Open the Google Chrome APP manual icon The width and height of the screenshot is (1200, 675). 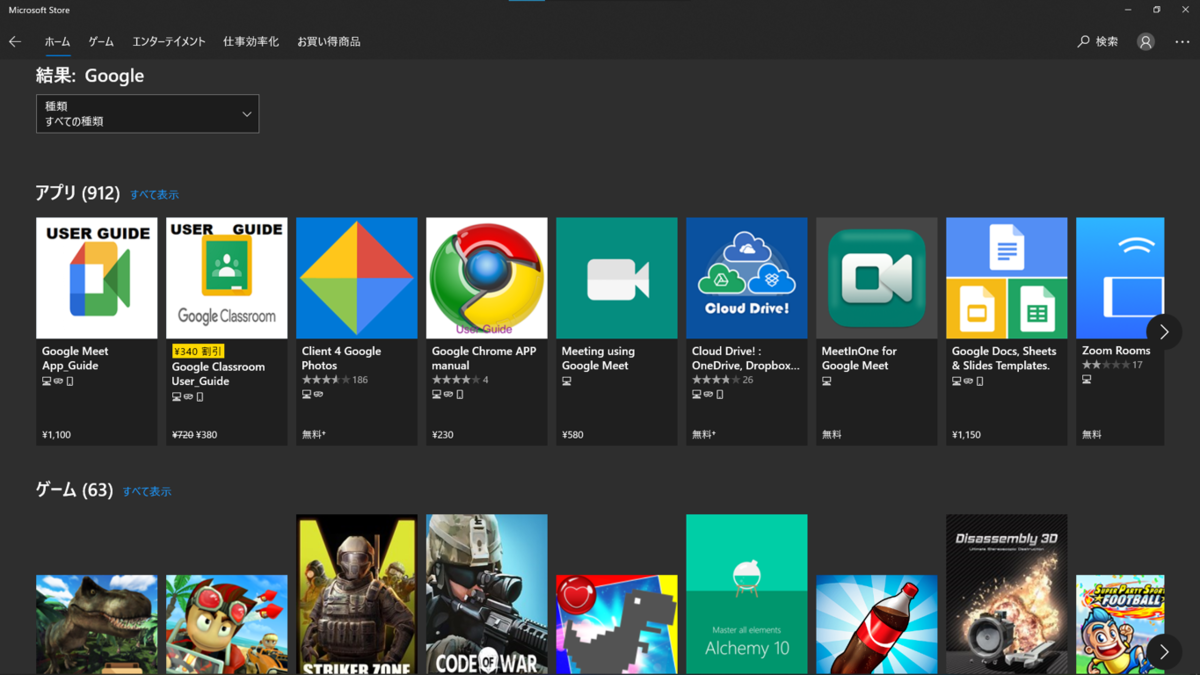(487, 278)
